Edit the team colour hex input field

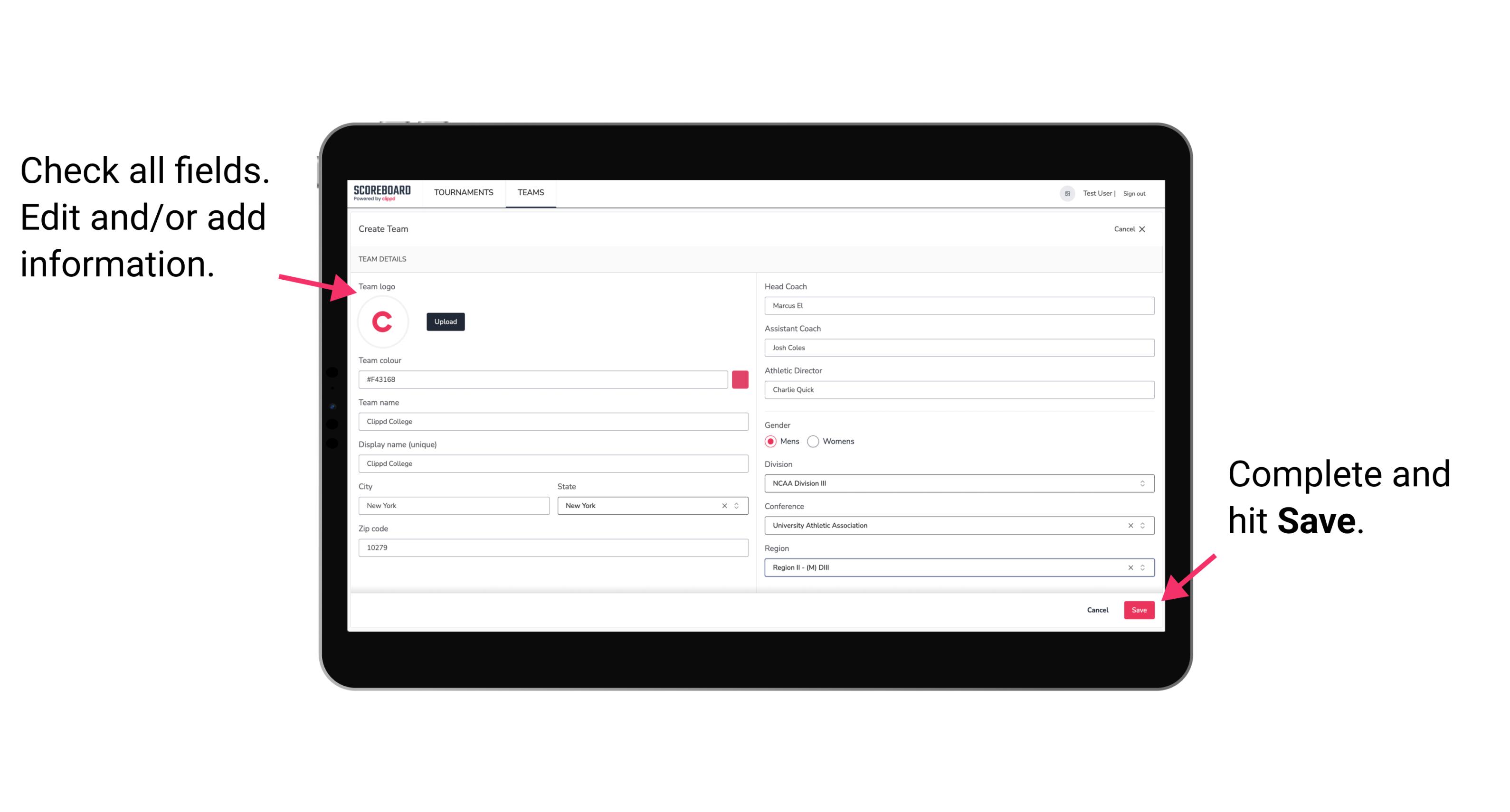[544, 379]
